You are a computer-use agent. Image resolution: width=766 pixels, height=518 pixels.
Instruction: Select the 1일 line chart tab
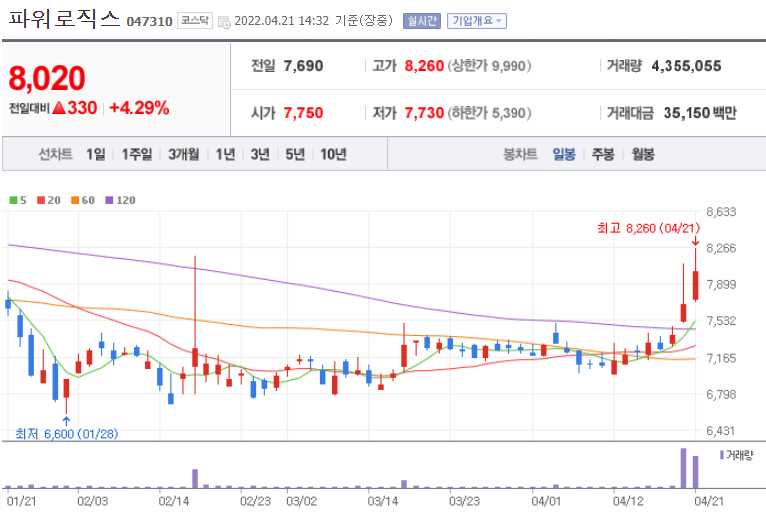tap(96, 154)
